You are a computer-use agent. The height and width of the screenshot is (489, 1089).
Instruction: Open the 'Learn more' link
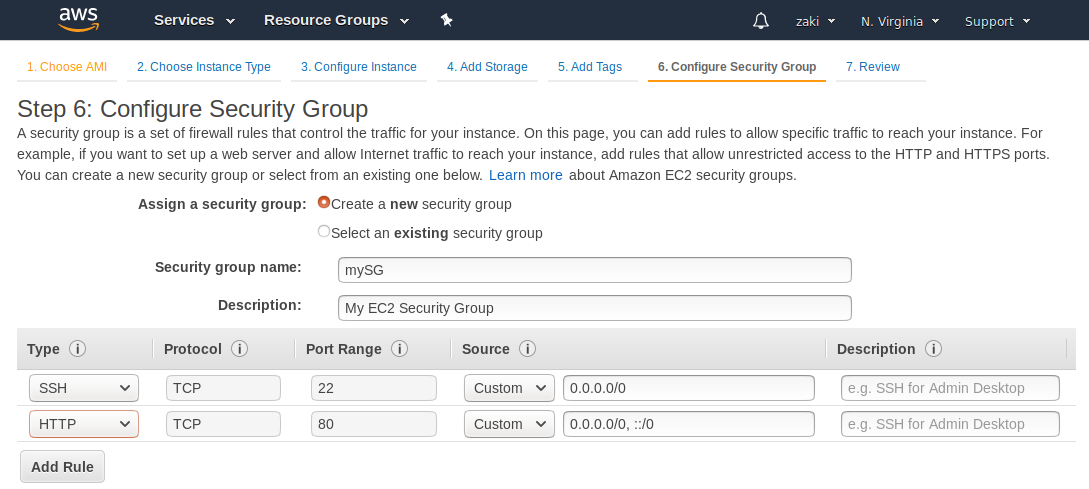click(525, 175)
